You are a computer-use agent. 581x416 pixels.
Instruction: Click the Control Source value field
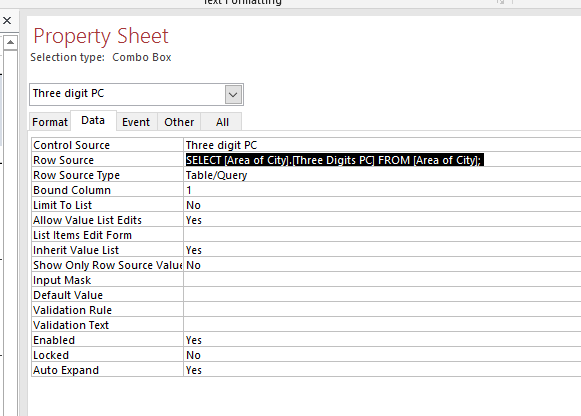pyautogui.click(x=382, y=145)
